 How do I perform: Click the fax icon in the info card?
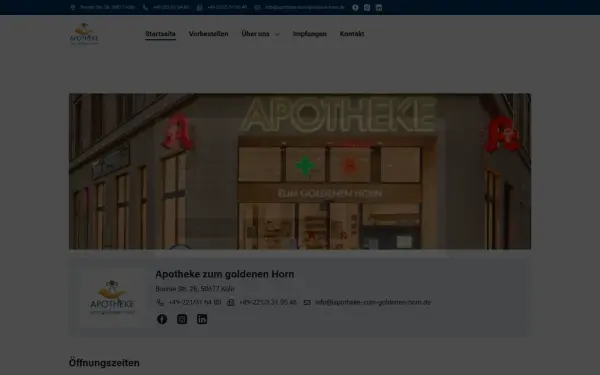point(231,302)
